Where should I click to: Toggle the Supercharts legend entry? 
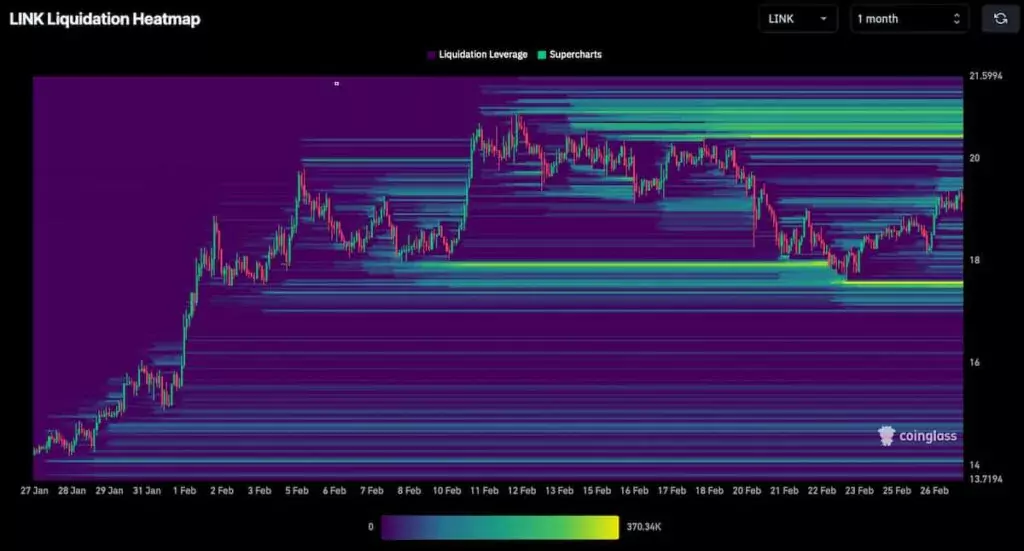(x=569, y=55)
